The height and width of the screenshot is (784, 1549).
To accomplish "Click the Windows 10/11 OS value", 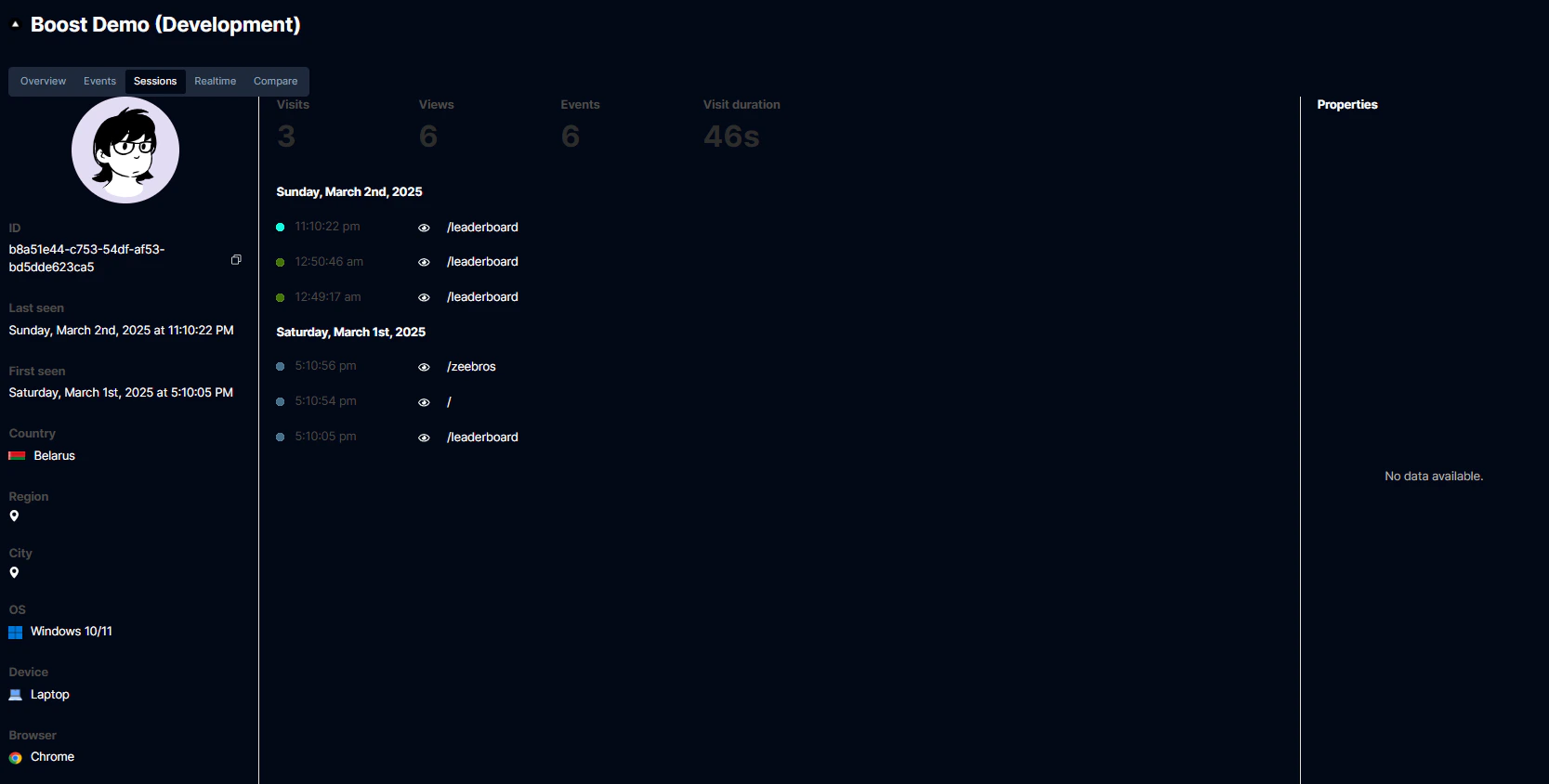I will point(72,632).
